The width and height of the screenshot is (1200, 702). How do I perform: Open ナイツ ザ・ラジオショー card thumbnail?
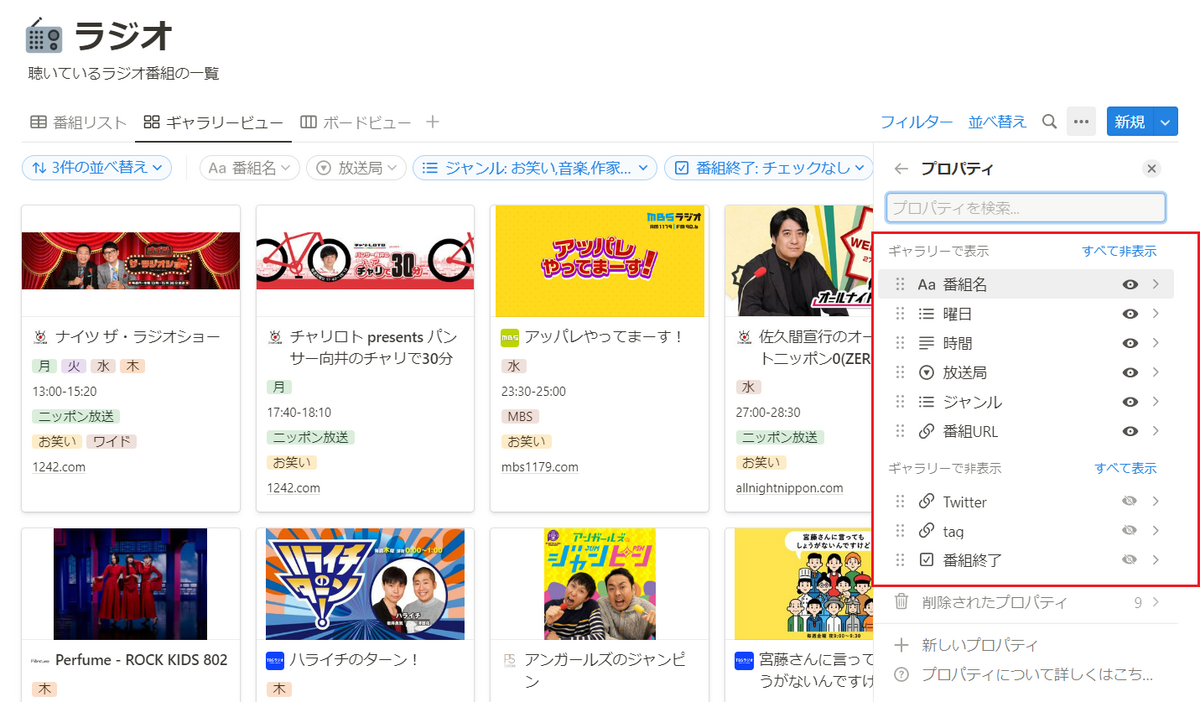click(x=131, y=261)
